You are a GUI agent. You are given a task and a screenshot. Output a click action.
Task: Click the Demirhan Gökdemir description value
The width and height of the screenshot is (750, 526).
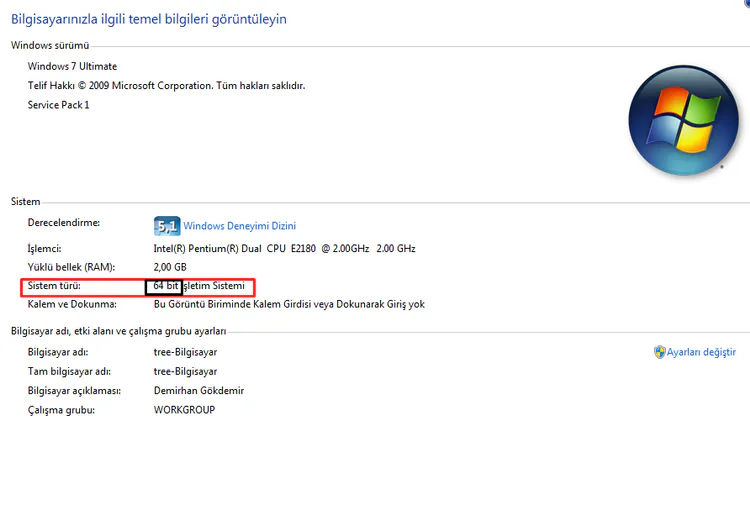point(199,391)
